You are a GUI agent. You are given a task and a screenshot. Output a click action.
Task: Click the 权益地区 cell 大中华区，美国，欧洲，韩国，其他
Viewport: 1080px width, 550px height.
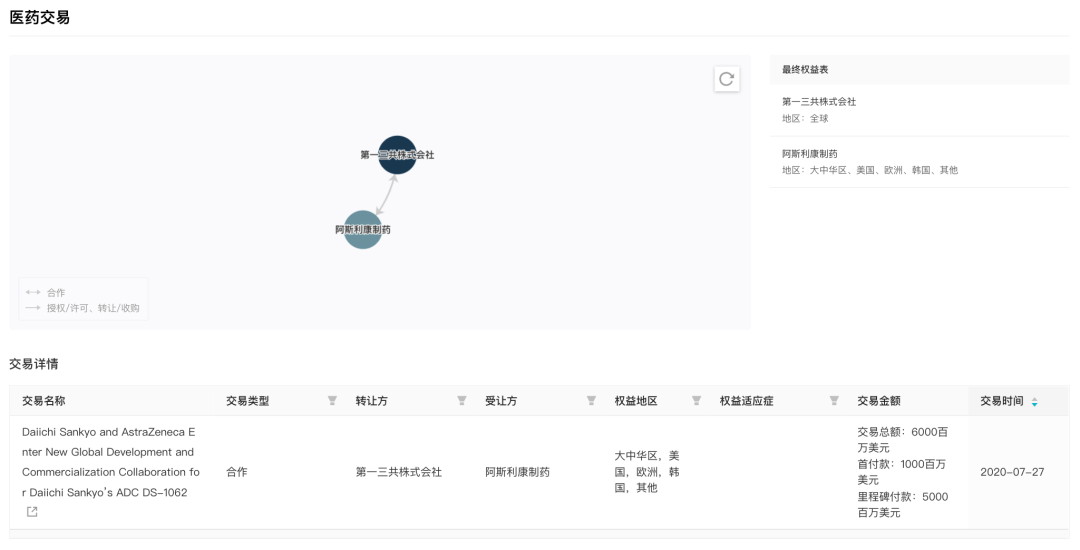tap(647, 472)
